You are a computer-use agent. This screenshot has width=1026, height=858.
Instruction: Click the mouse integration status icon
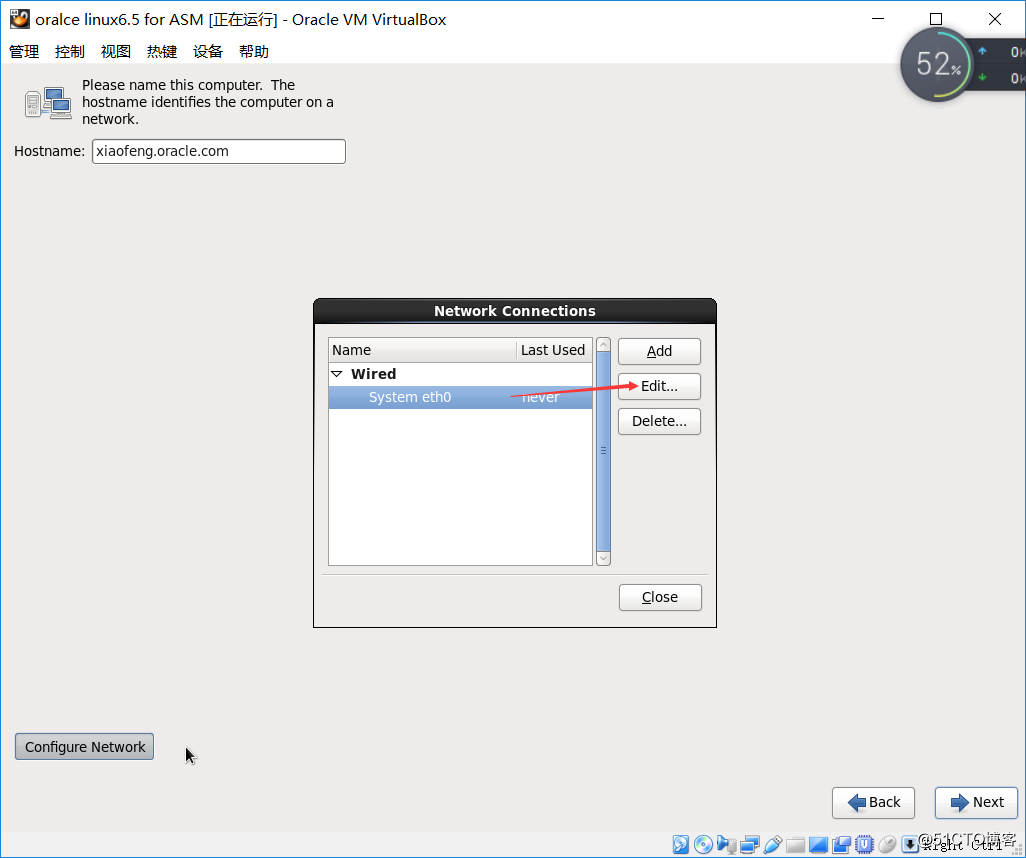[887, 844]
